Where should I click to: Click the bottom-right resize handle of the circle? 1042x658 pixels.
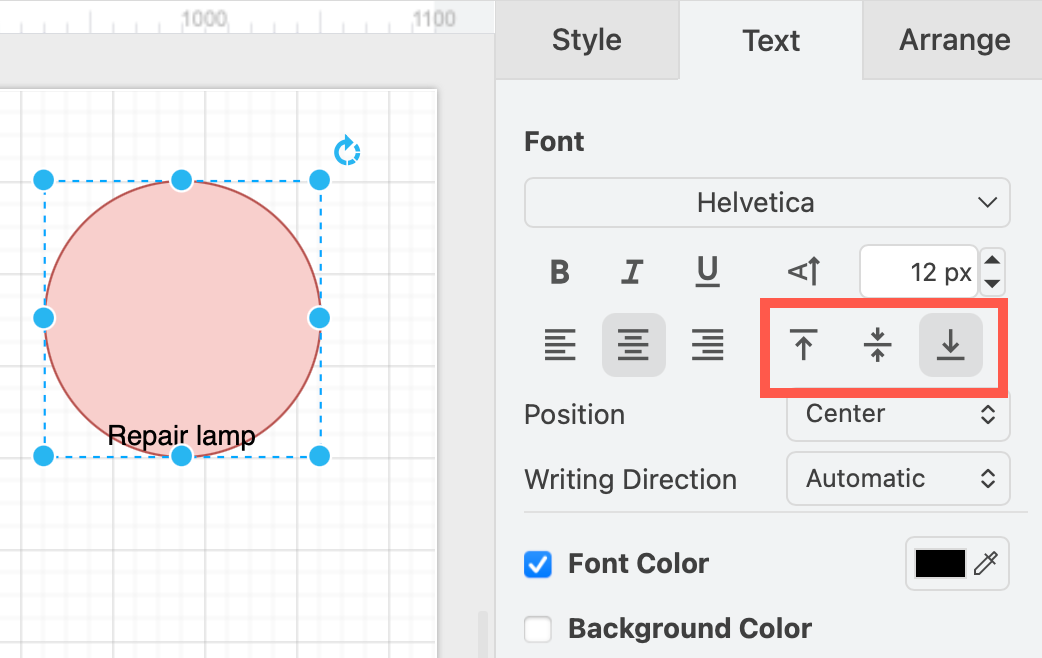(x=319, y=456)
